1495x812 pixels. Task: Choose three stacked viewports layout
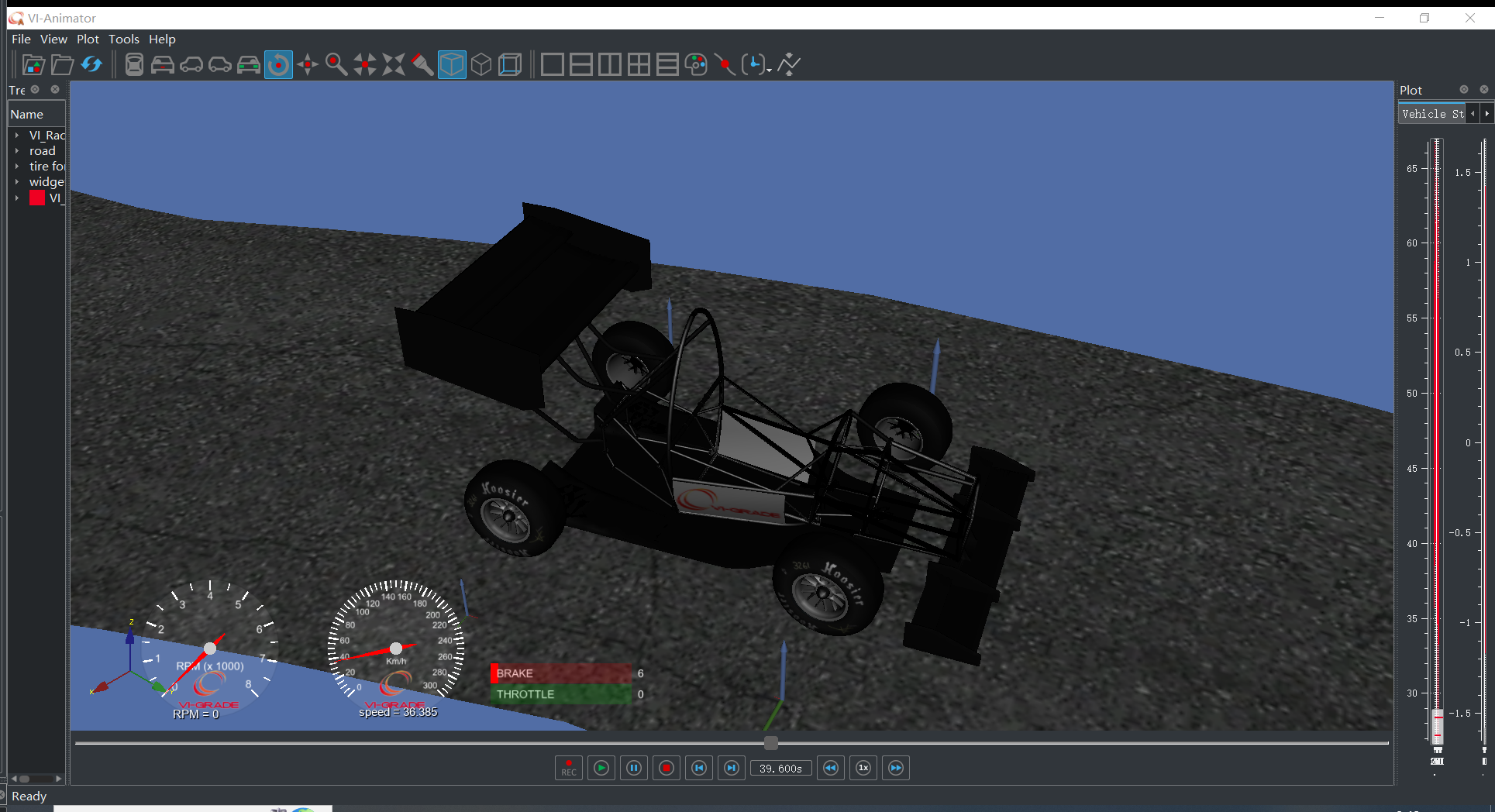pyautogui.click(x=667, y=65)
